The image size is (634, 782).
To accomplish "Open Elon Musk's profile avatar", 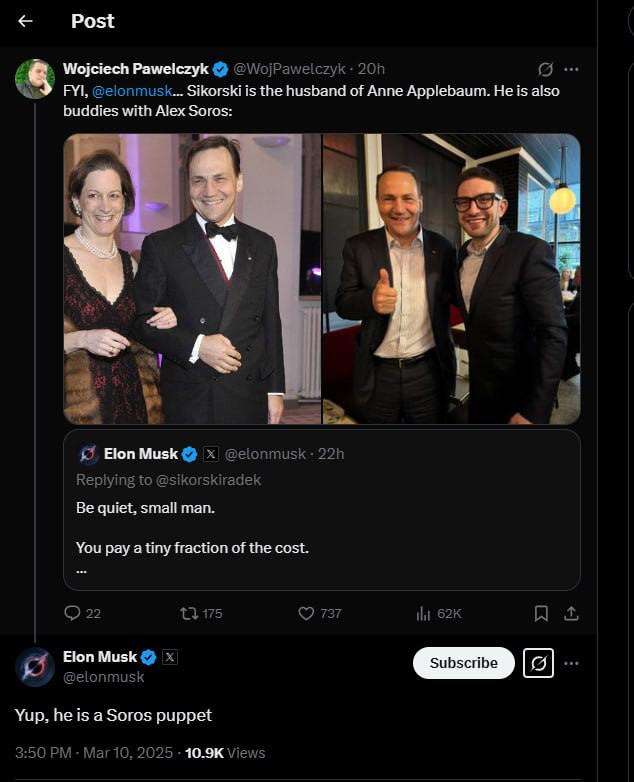I will coord(35,667).
